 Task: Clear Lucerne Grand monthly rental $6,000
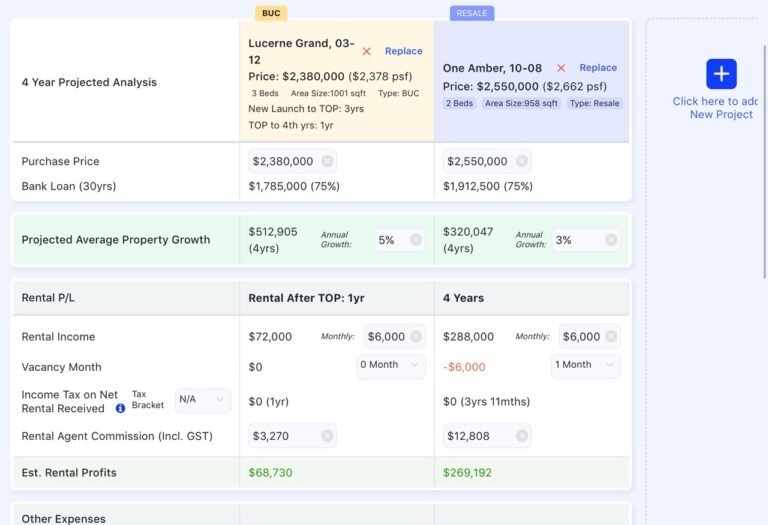click(x=416, y=336)
